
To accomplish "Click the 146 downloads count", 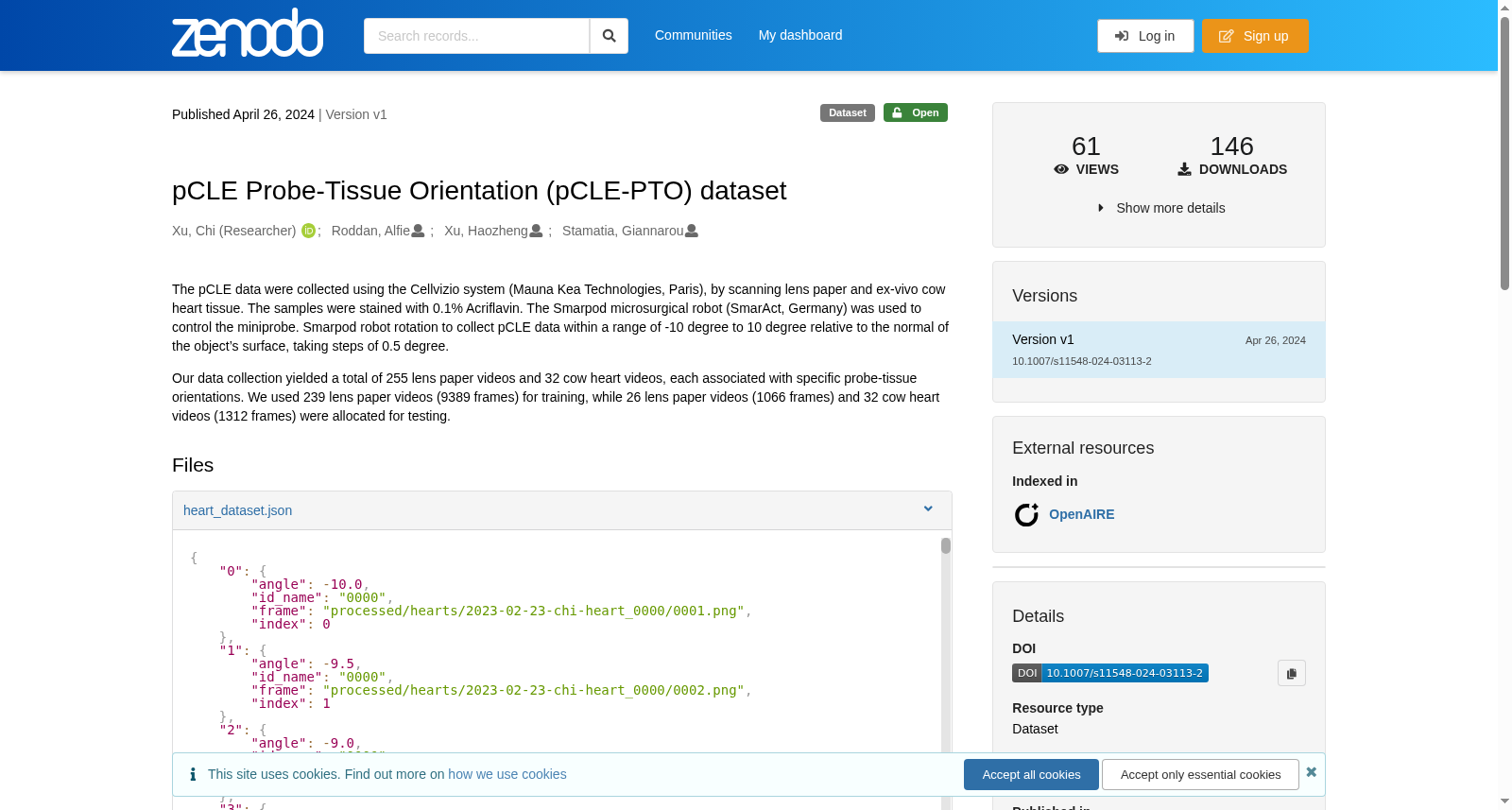I will click(x=1232, y=146).
